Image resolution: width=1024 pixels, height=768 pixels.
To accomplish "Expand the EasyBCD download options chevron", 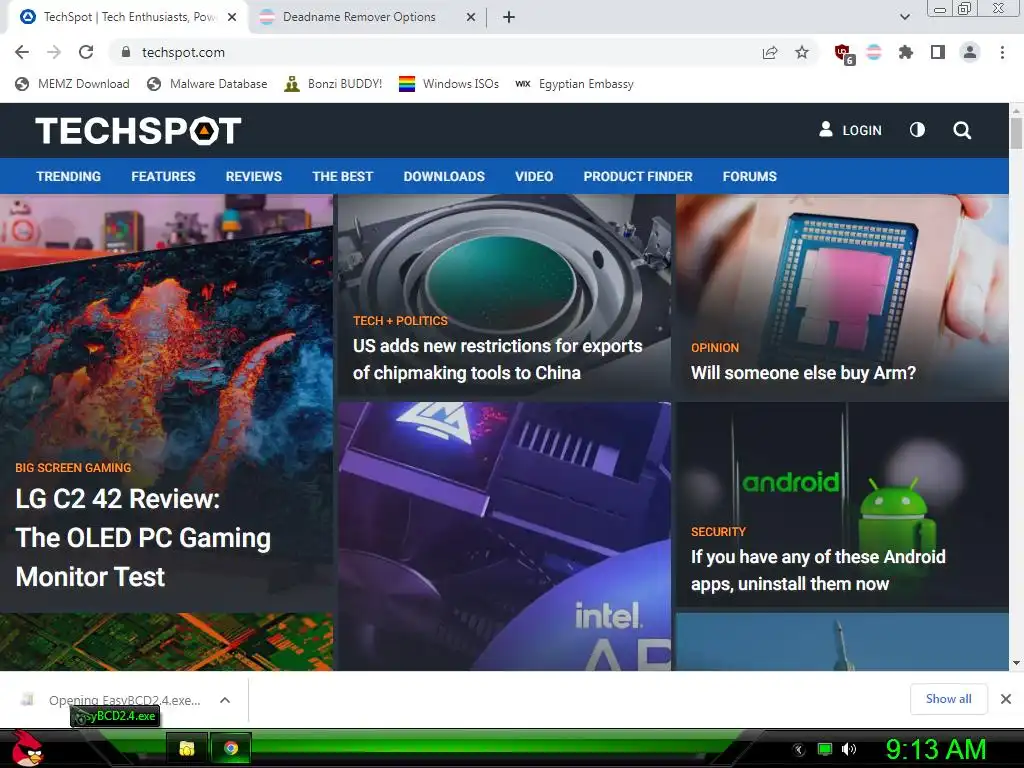I will click(x=225, y=700).
